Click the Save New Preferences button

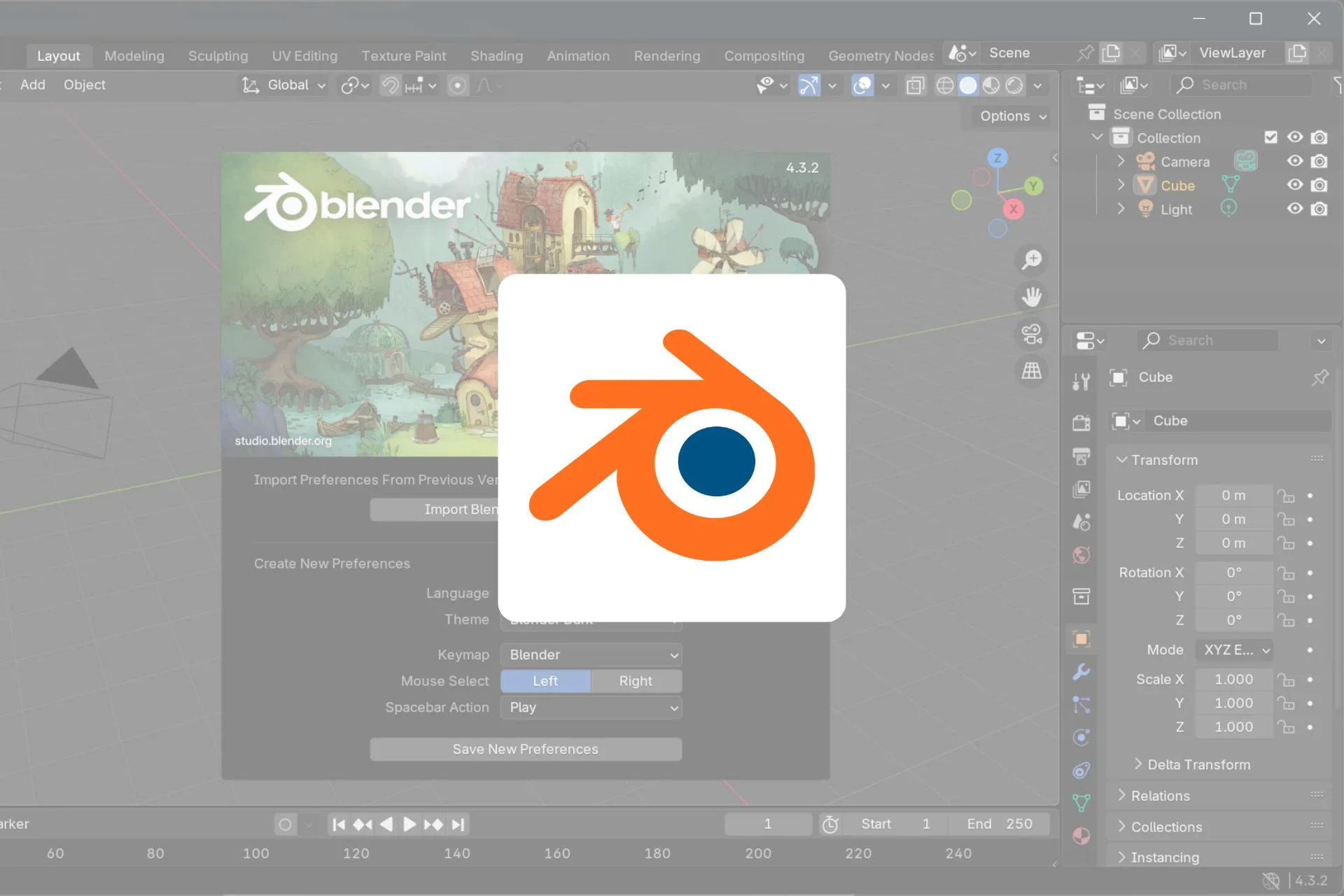tap(526, 749)
